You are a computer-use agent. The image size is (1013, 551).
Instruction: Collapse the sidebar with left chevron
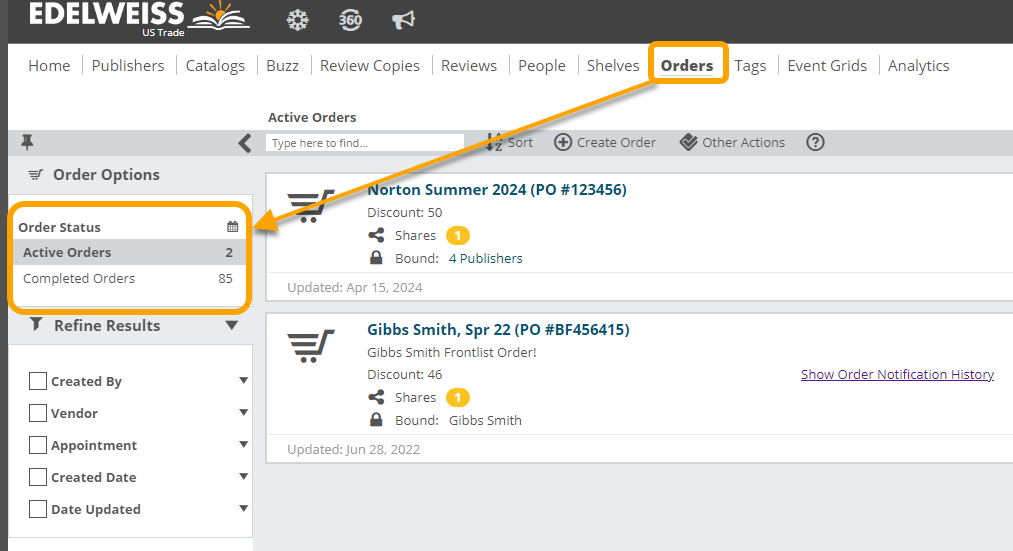coord(244,143)
